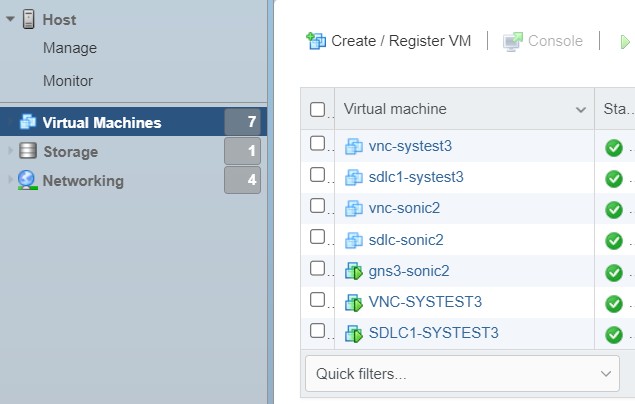Click the Console monitor icon

tap(513, 41)
